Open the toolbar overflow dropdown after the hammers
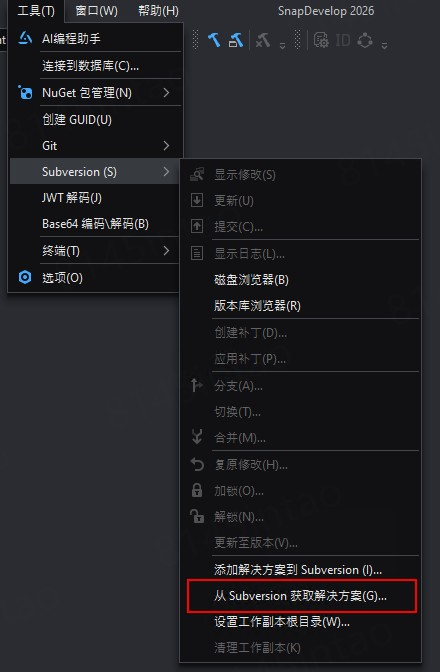This screenshot has width=440, height=672. tap(282, 45)
